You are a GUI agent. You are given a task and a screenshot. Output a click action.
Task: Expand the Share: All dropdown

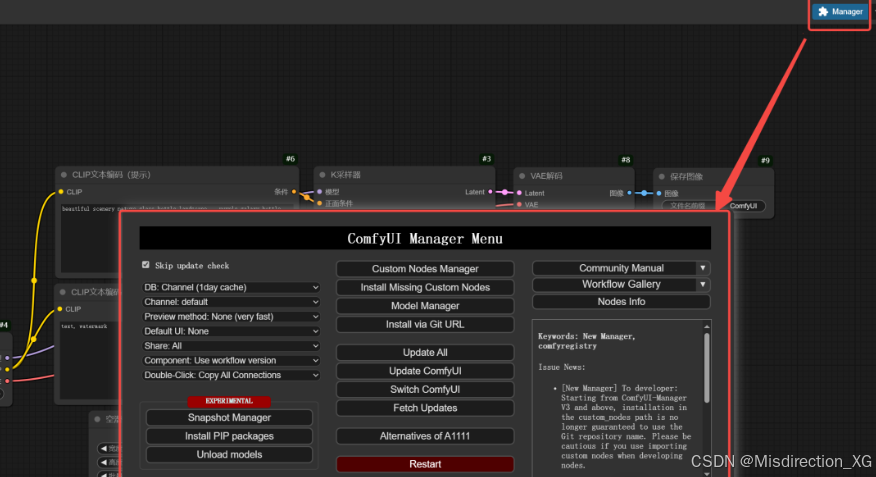point(231,346)
